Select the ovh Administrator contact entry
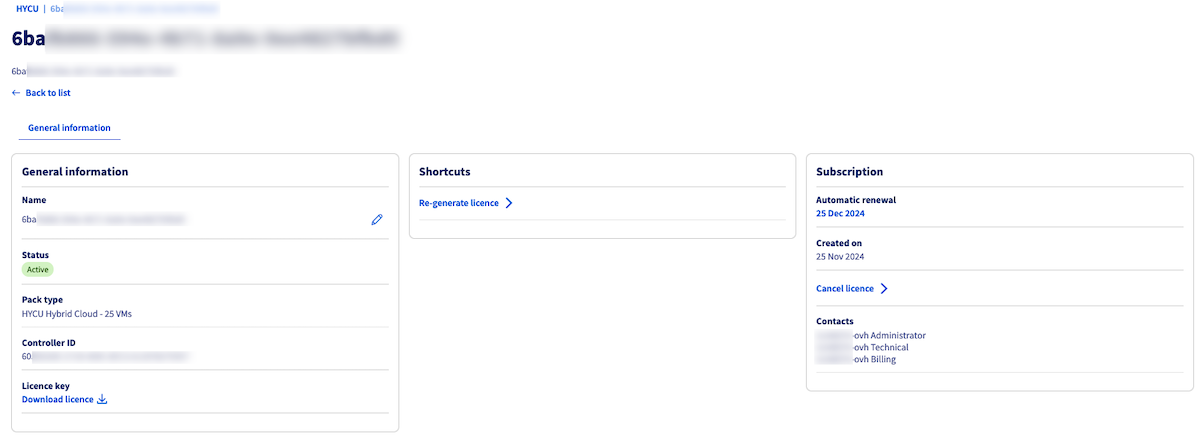Screen dimensions: 1200x439 [x=872, y=336]
